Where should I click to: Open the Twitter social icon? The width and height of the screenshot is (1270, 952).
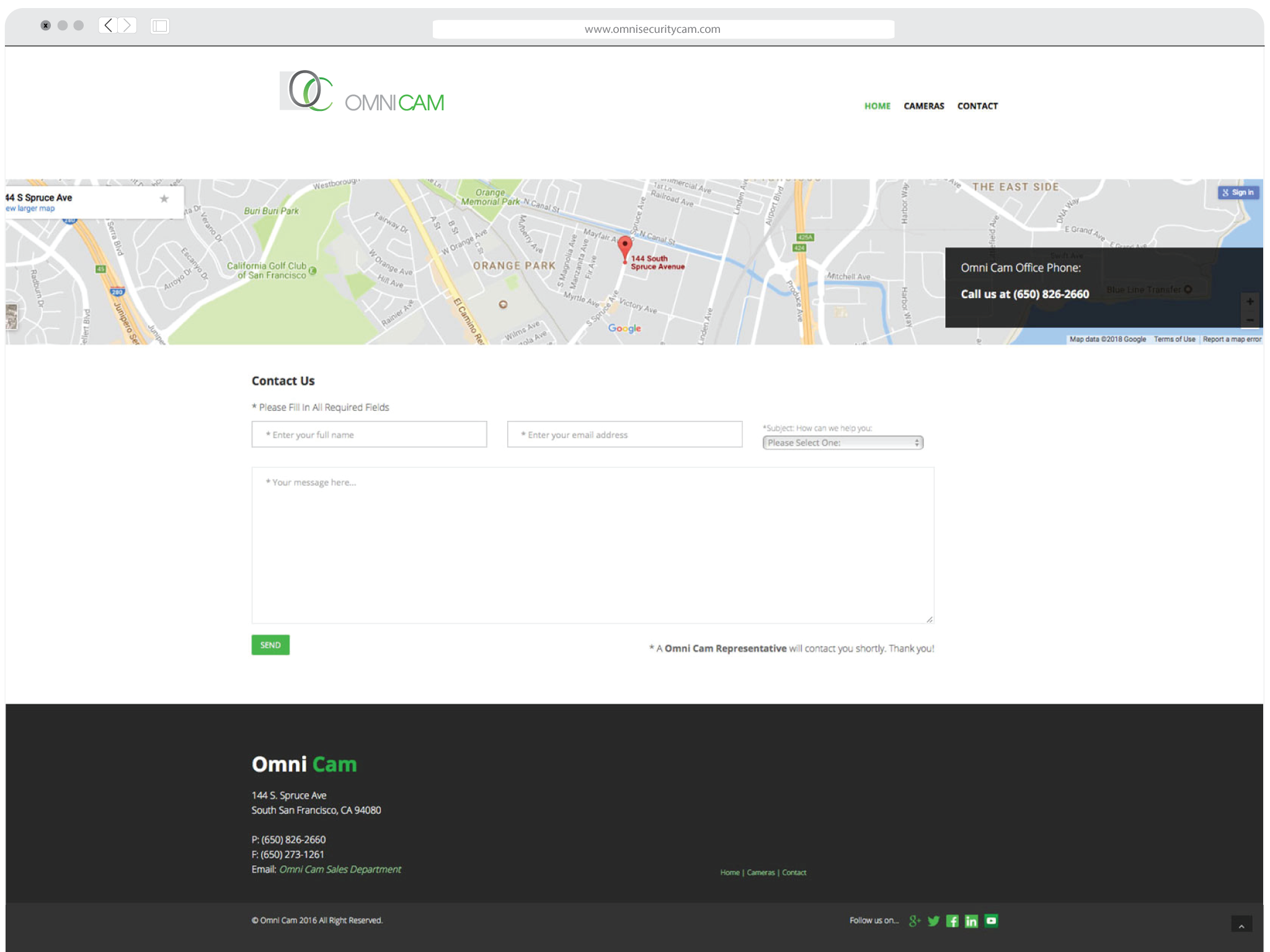(x=933, y=921)
